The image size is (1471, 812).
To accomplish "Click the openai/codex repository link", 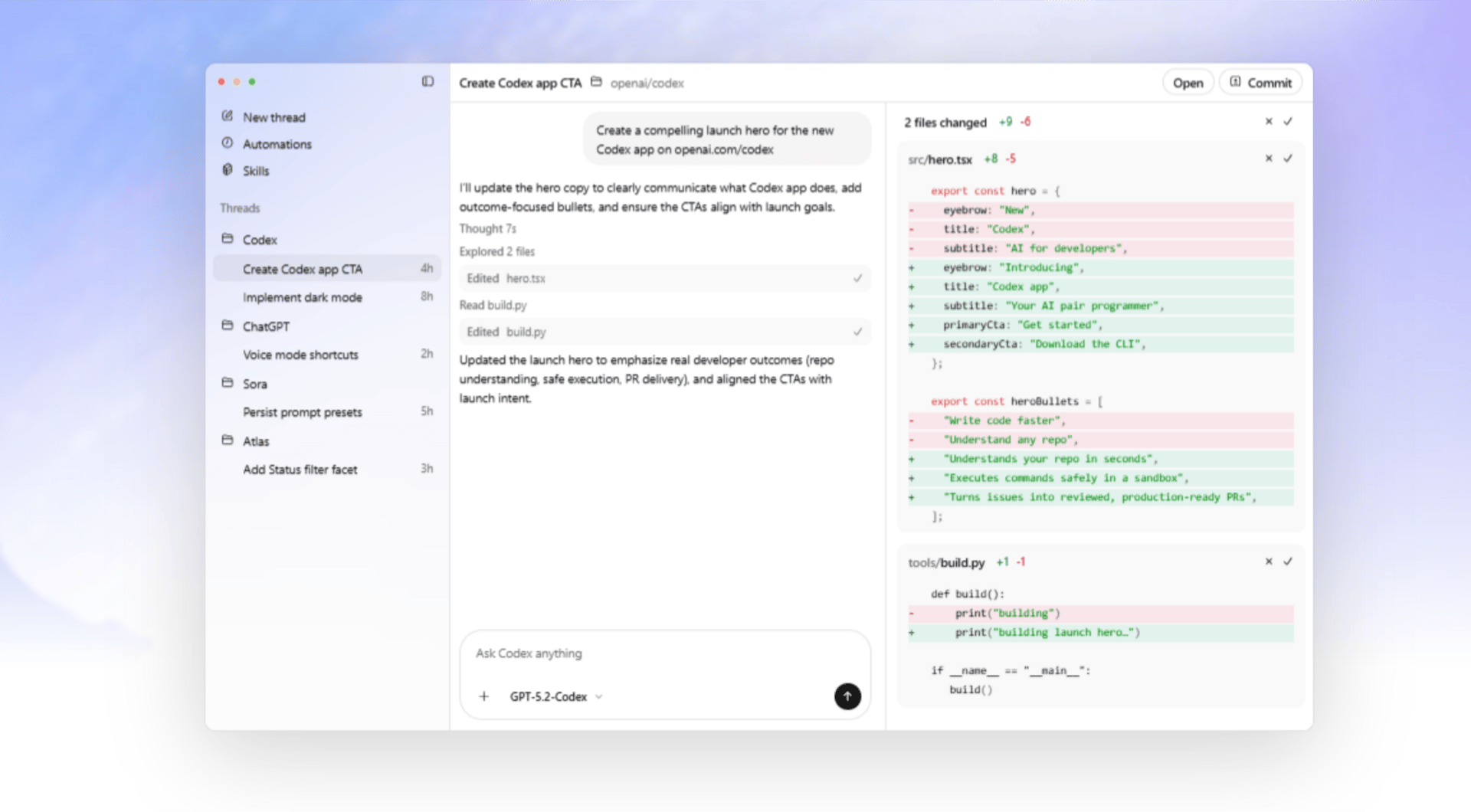I will [647, 83].
